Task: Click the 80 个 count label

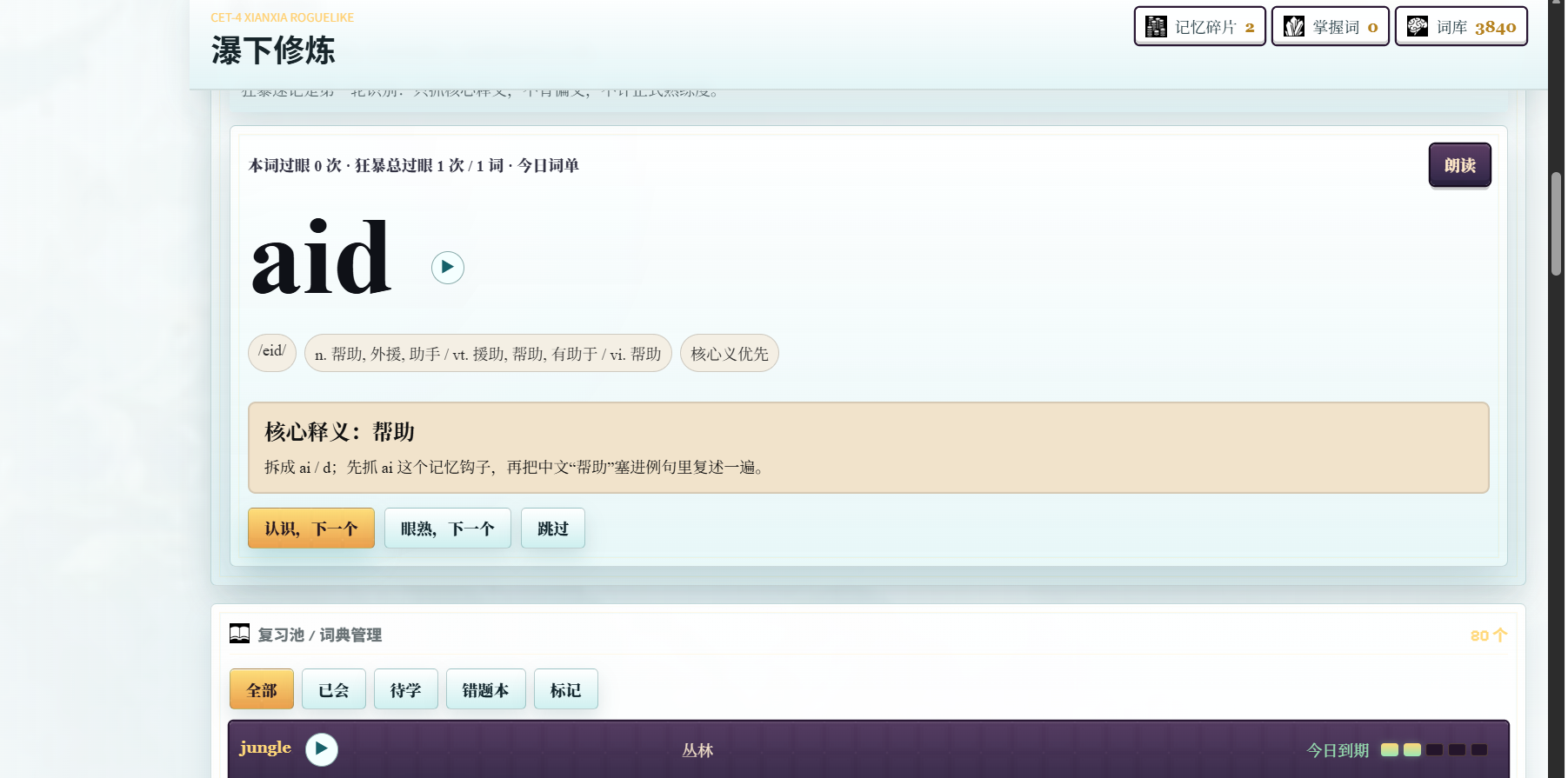Action: click(x=1489, y=635)
